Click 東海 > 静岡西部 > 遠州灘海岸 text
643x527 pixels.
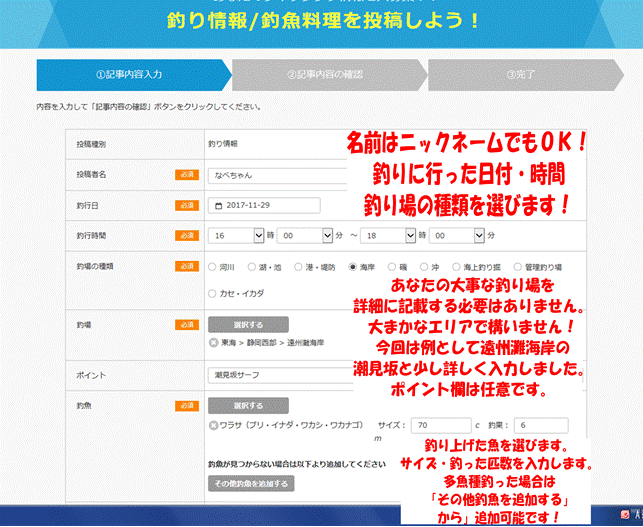pos(273,342)
